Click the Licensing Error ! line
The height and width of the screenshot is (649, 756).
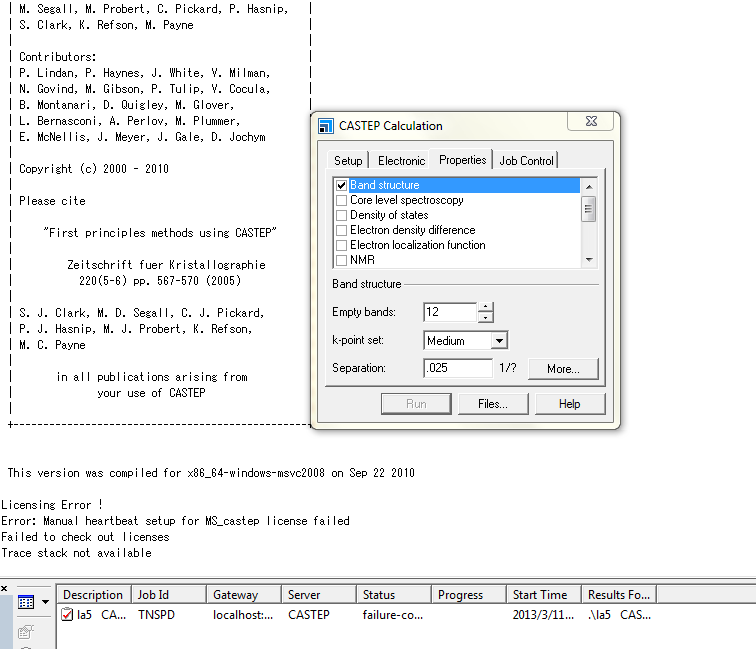coord(52,505)
